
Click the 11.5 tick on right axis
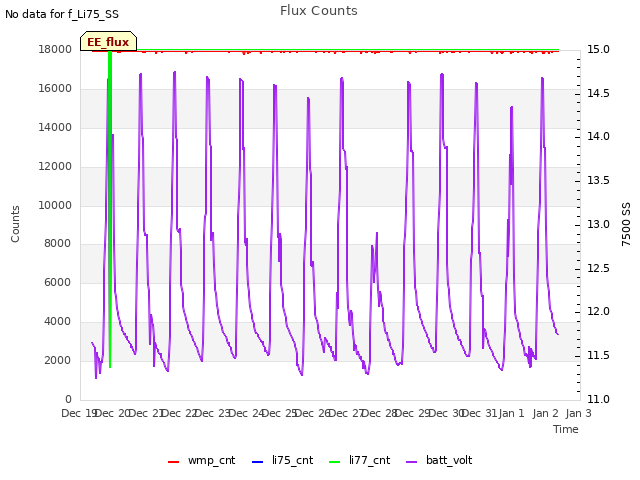pos(598,356)
